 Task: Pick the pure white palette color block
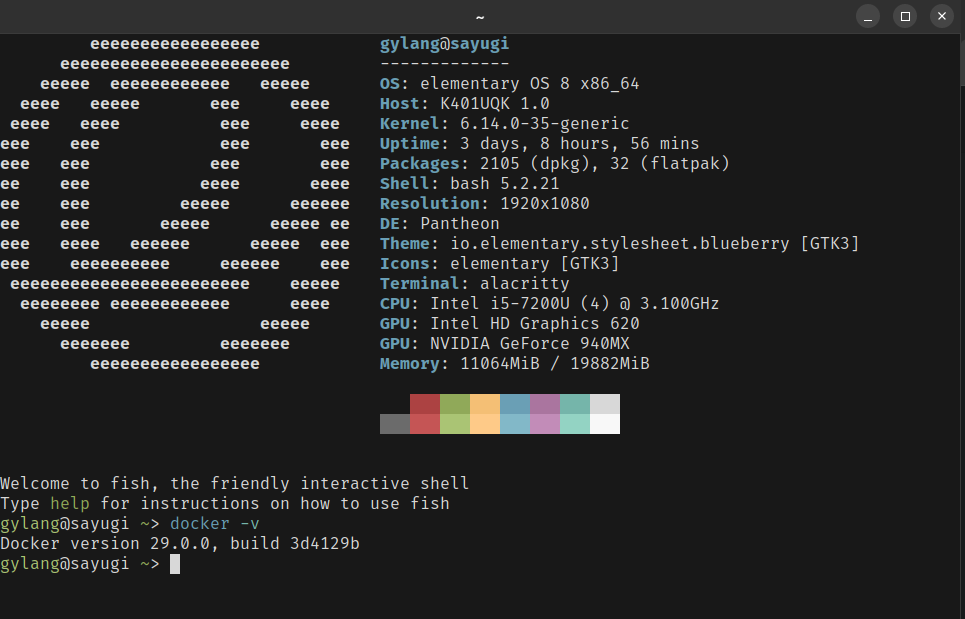(x=605, y=424)
